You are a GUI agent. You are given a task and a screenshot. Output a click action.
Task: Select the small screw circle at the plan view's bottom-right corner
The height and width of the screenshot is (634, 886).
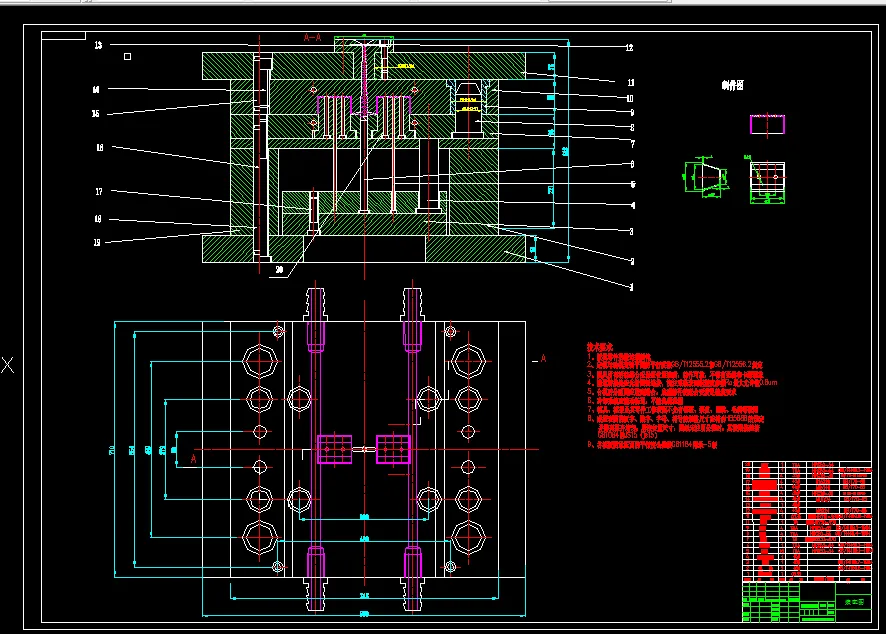(450, 566)
